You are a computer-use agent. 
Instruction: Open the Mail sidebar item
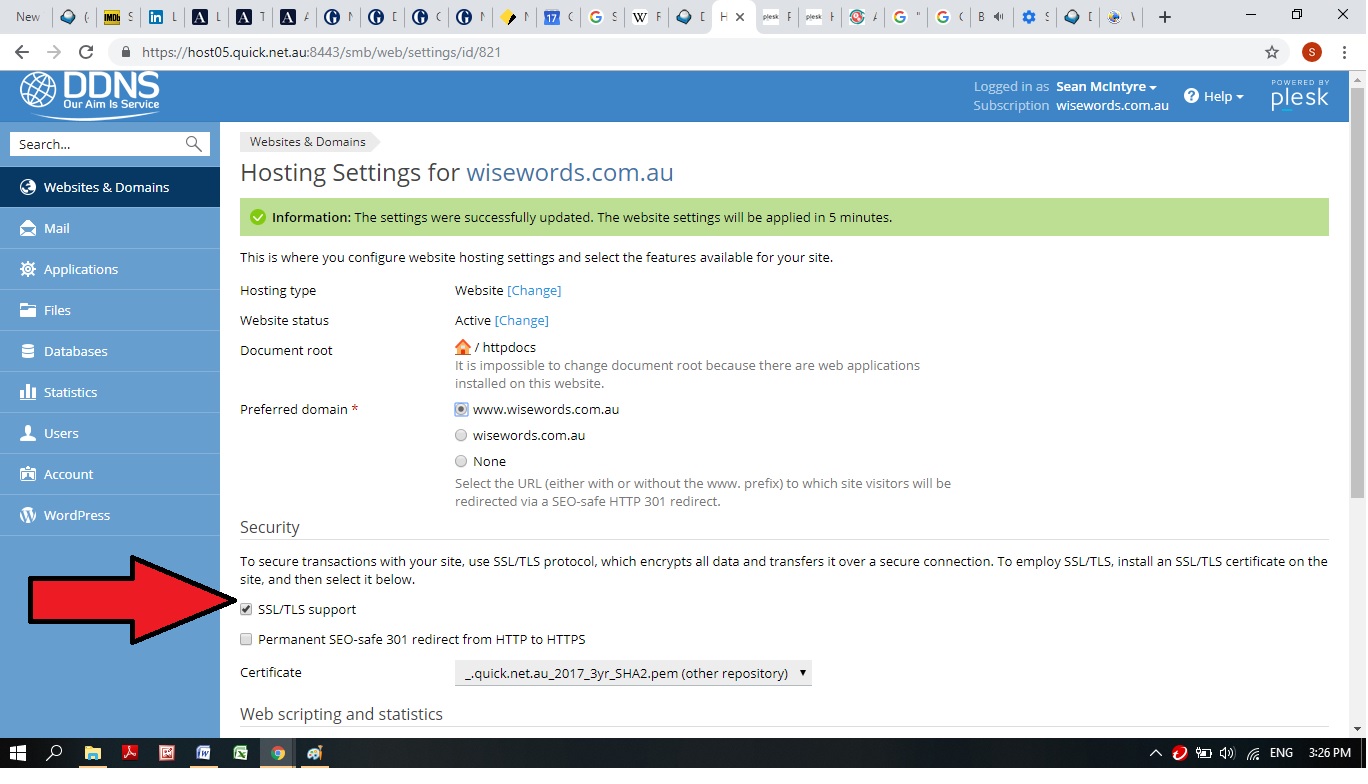tap(110, 228)
